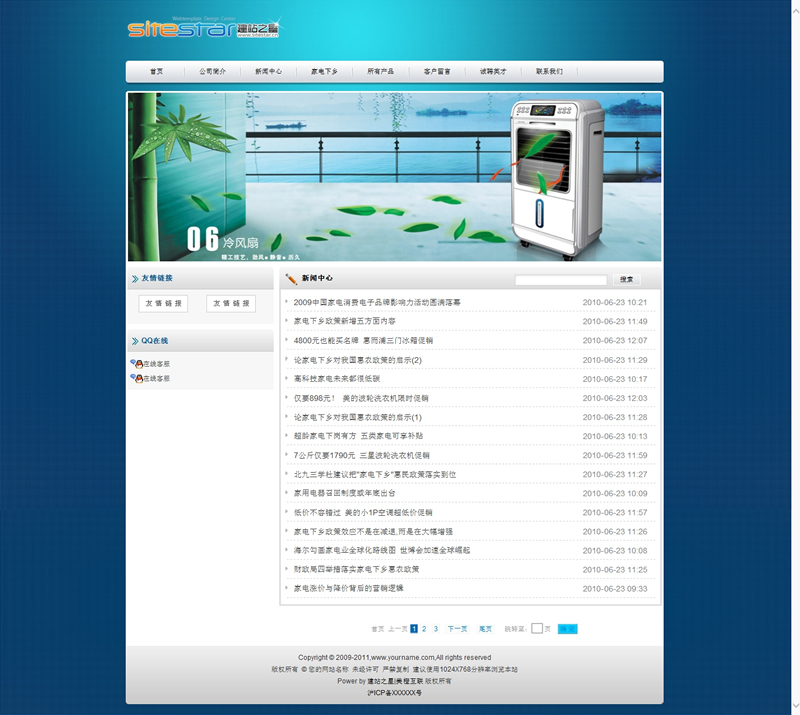Image resolution: width=800 pixels, height=715 pixels.
Task: Click the chevron icon next to the QQ在线 heading
Action: (135, 341)
